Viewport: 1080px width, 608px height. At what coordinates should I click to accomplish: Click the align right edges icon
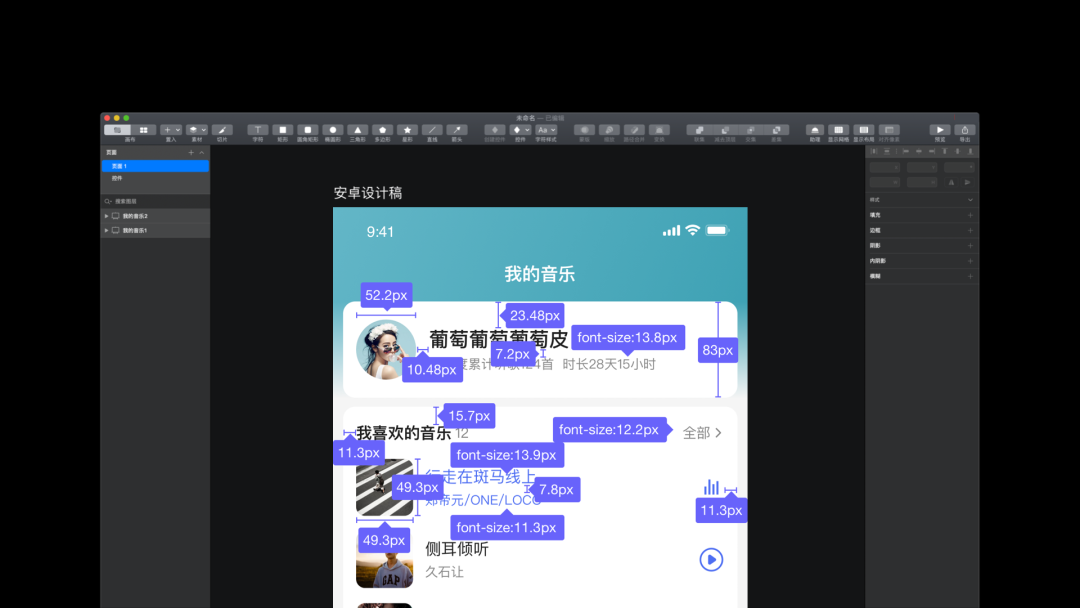pyautogui.click(x=932, y=151)
